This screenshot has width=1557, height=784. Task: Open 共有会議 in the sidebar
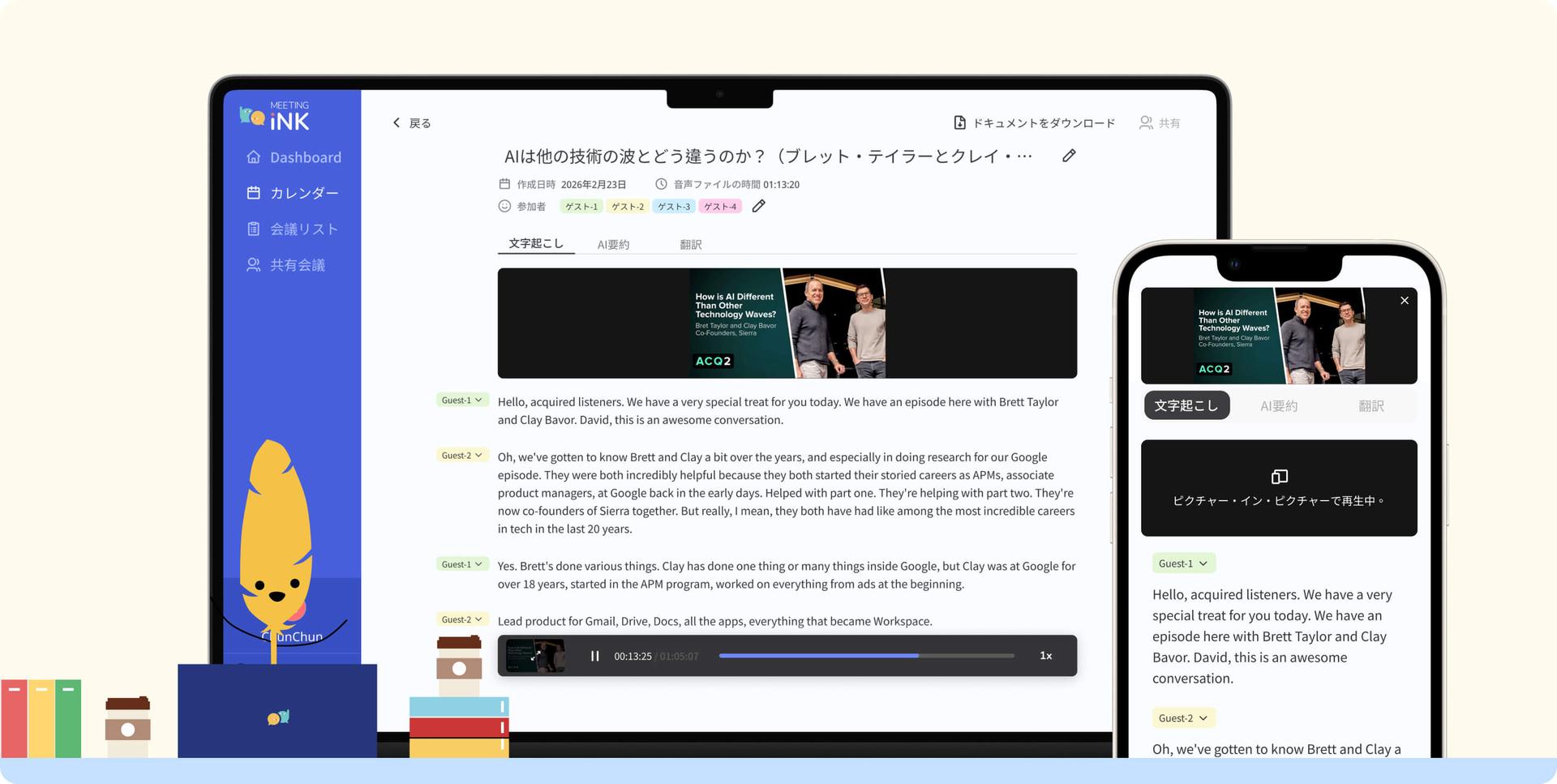click(286, 265)
